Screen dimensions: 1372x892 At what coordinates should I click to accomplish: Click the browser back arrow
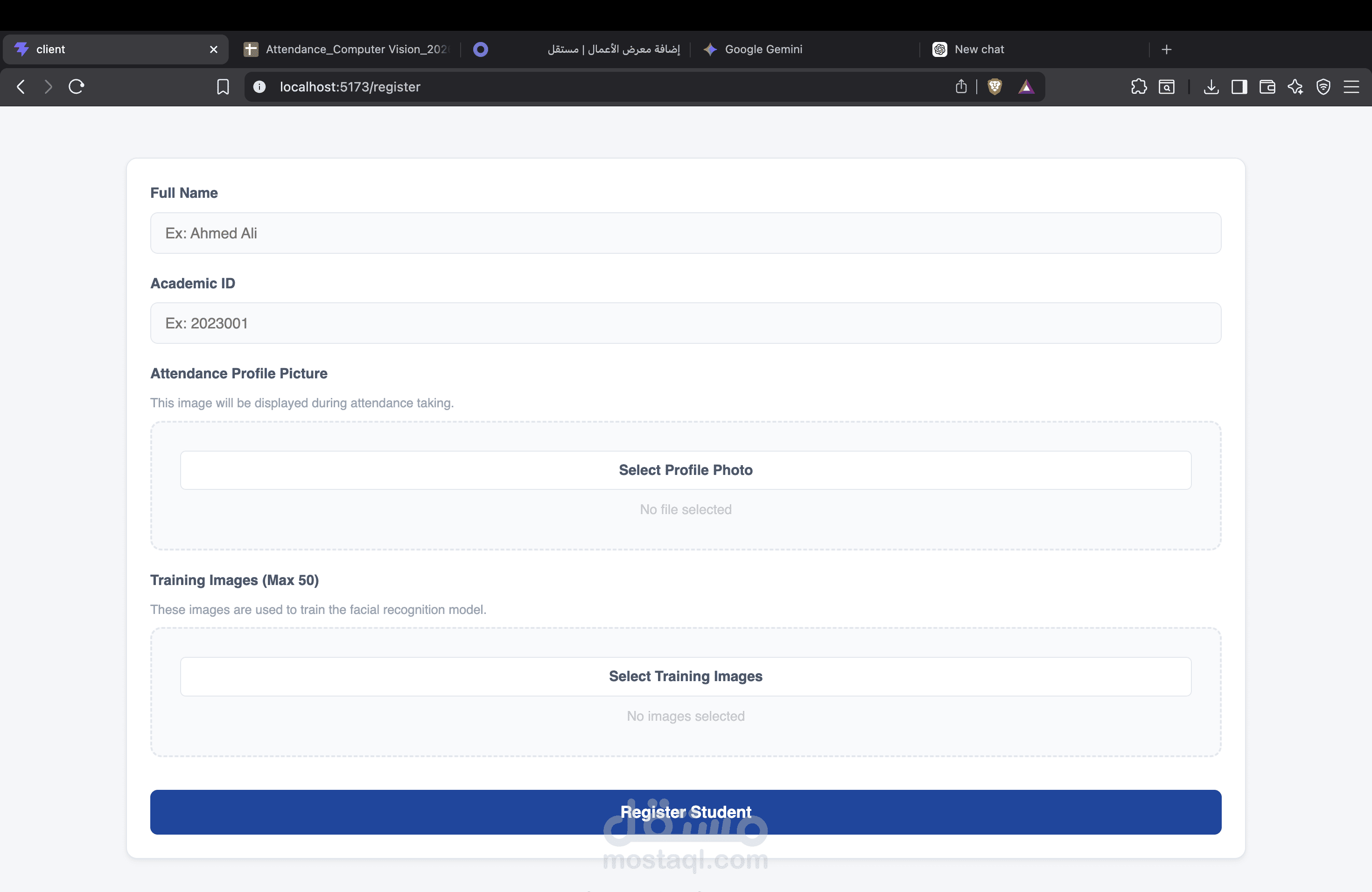21,86
